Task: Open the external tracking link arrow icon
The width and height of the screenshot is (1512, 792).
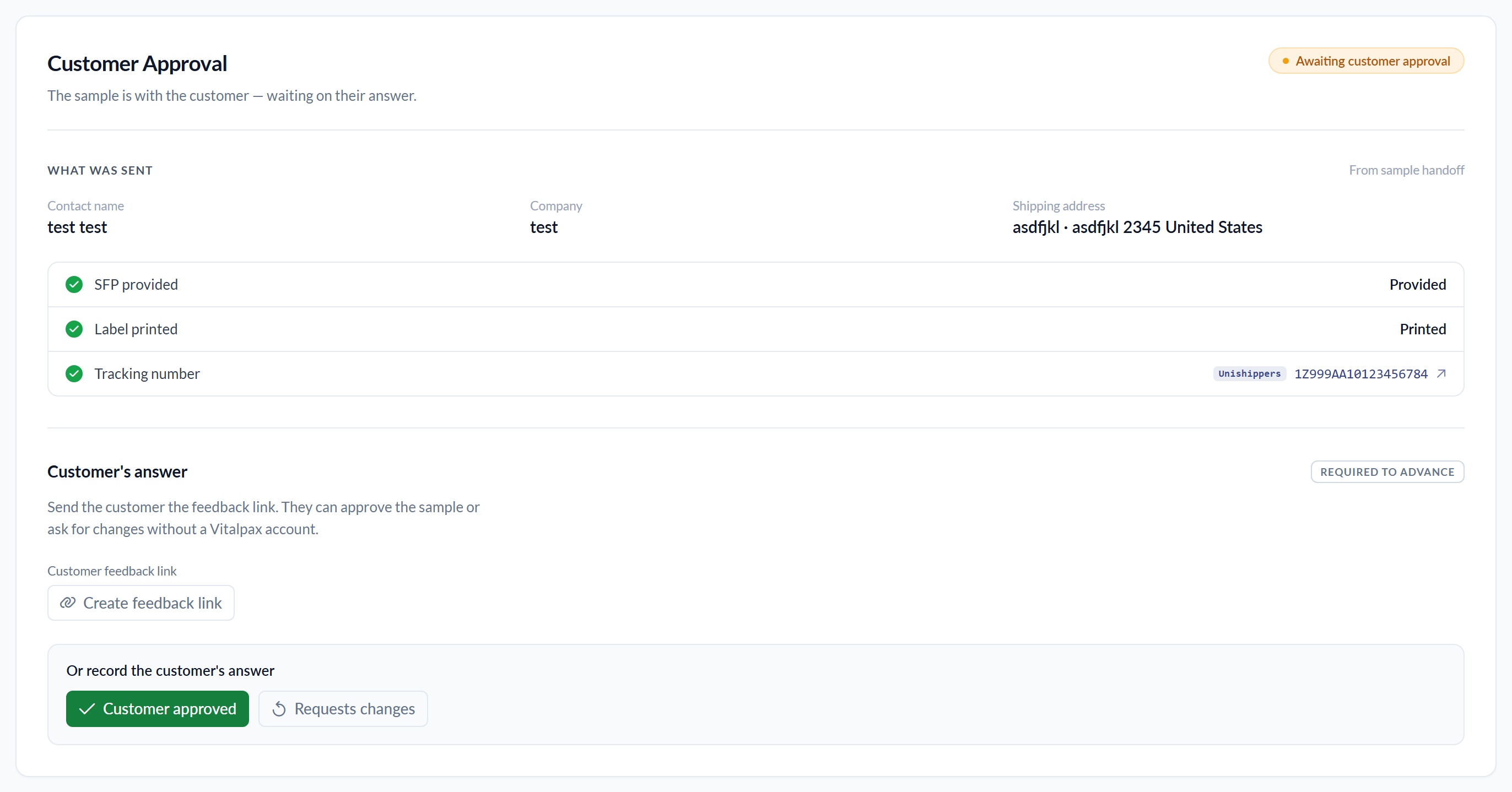Action: [1441, 374]
